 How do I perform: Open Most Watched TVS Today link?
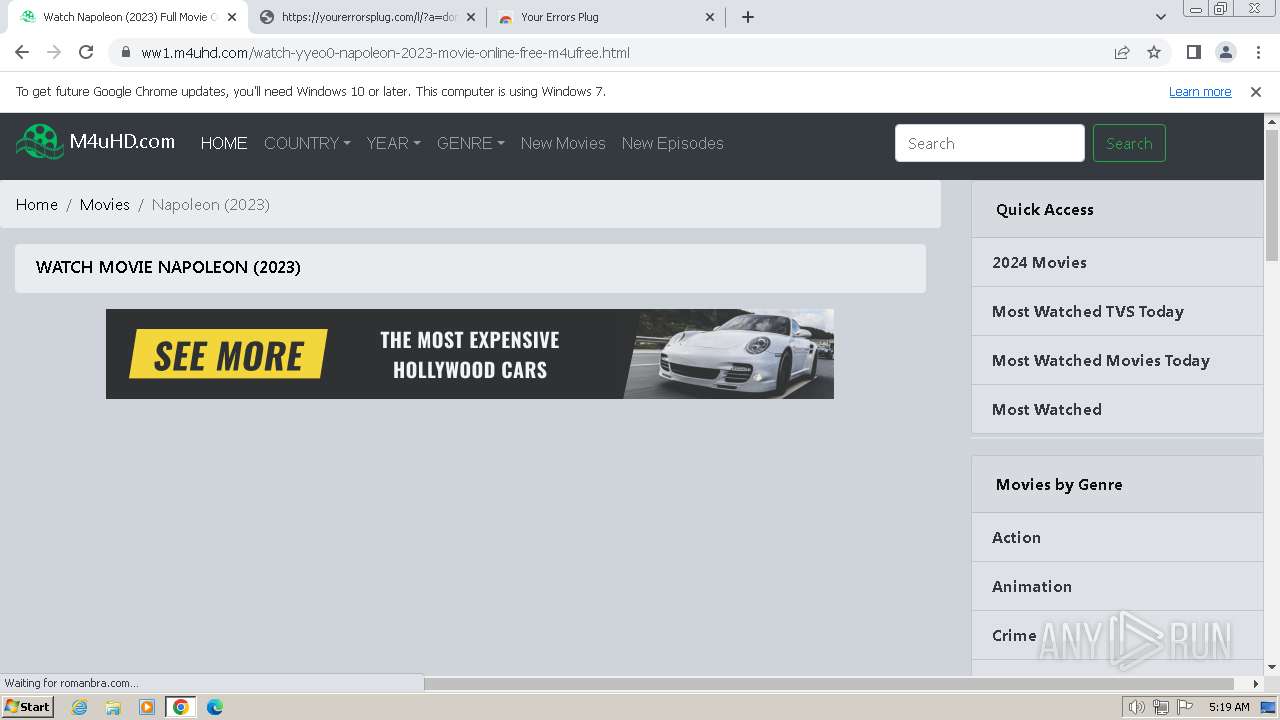[1117, 311]
